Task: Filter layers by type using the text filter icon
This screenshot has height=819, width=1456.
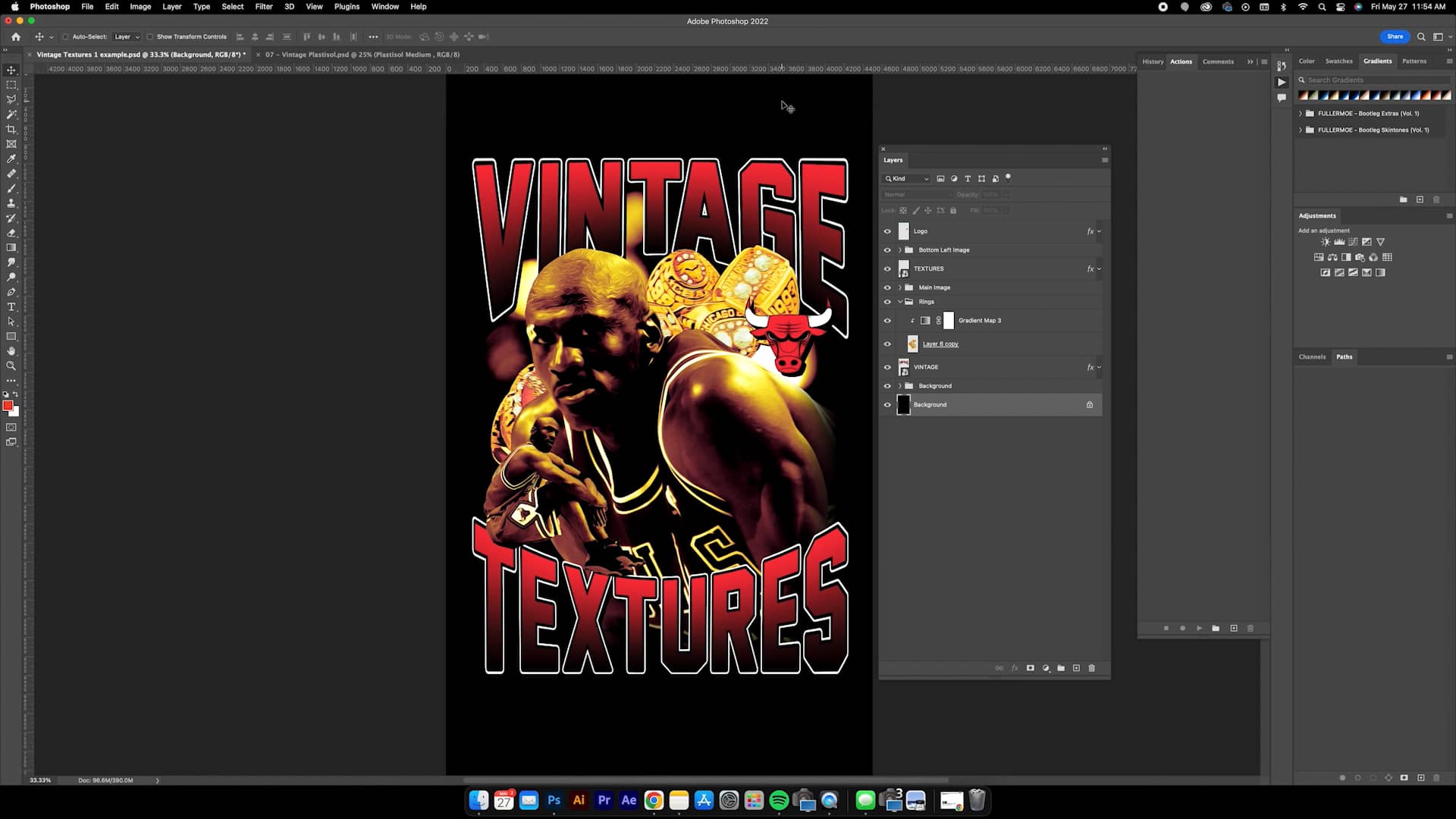Action: point(968,178)
